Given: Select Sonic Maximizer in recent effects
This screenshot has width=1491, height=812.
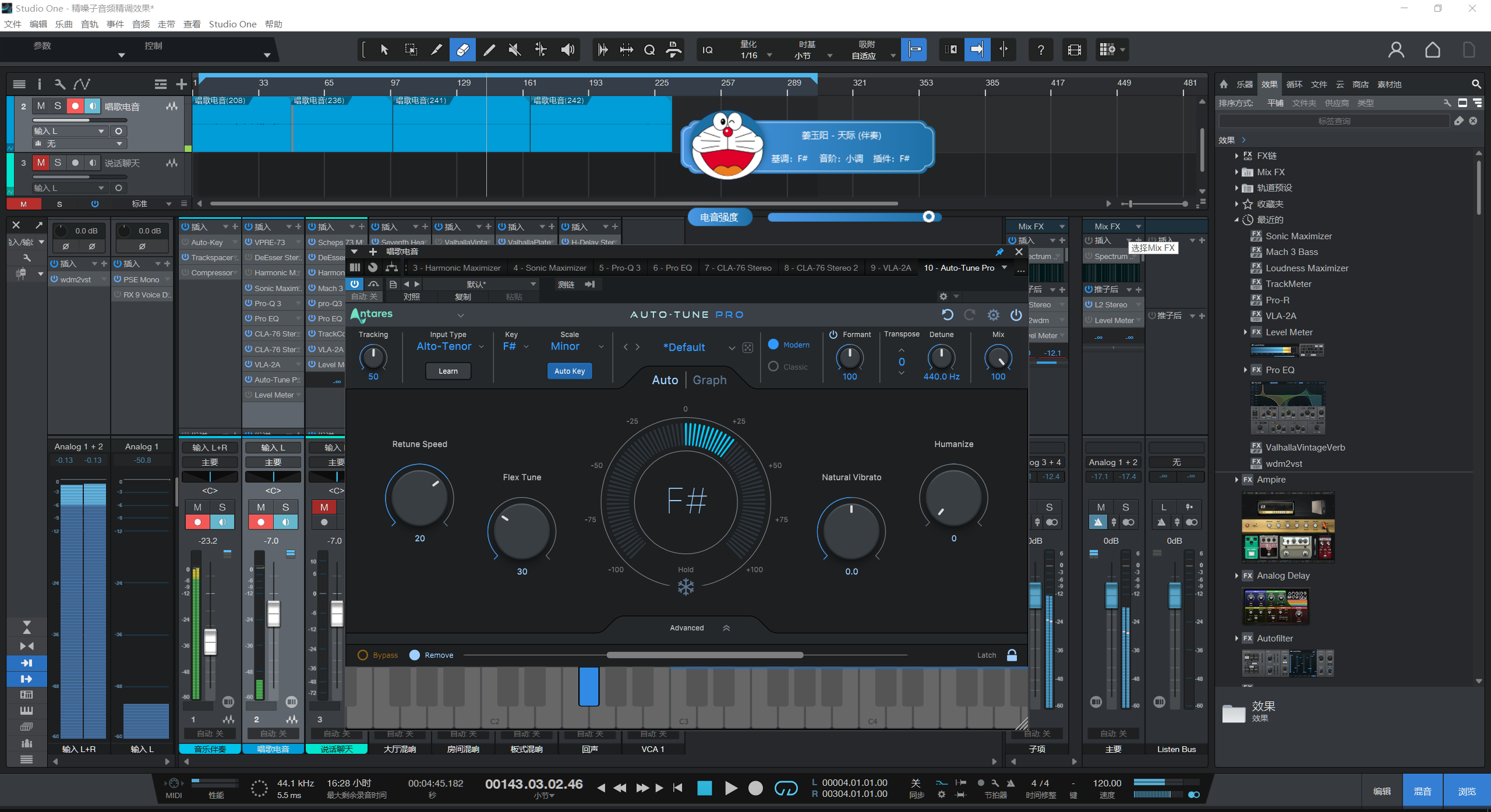Looking at the screenshot, I should point(1299,236).
